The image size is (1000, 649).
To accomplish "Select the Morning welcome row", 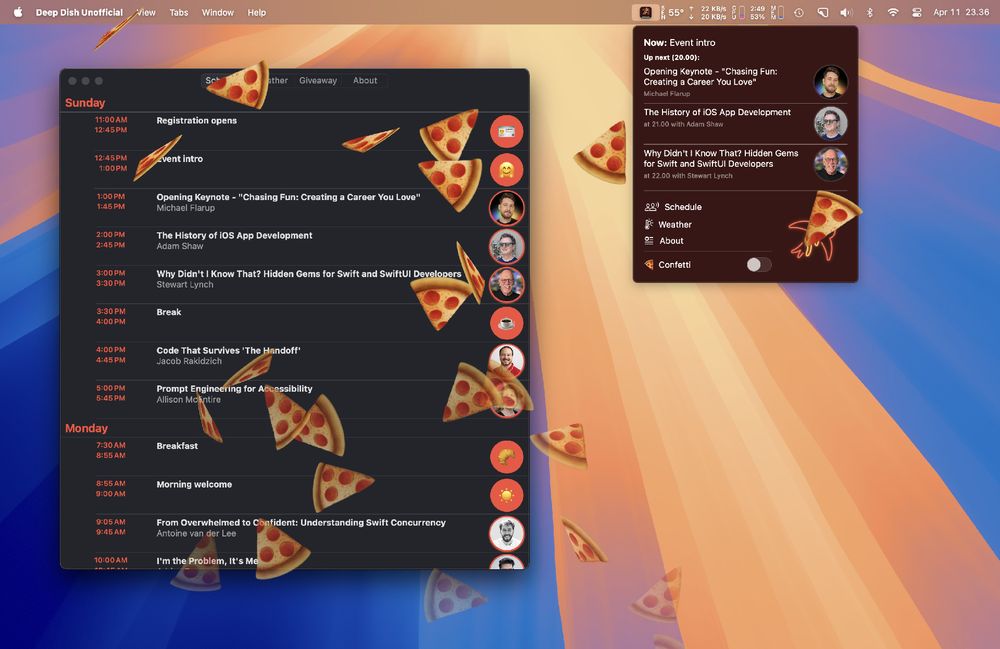I will click(x=295, y=495).
